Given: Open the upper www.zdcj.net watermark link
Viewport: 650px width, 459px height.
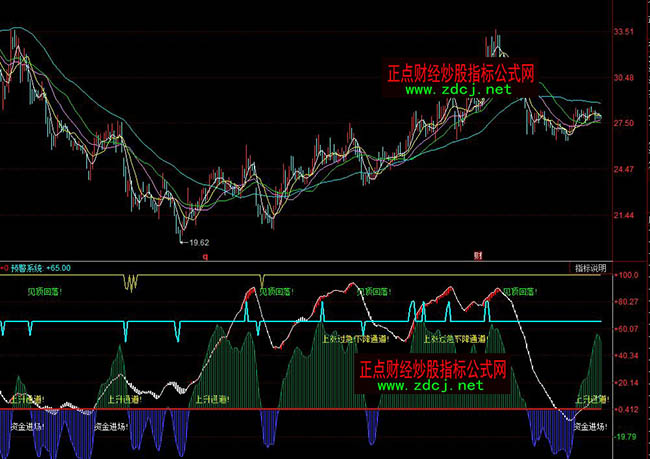Looking at the screenshot, I should pos(458,90).
